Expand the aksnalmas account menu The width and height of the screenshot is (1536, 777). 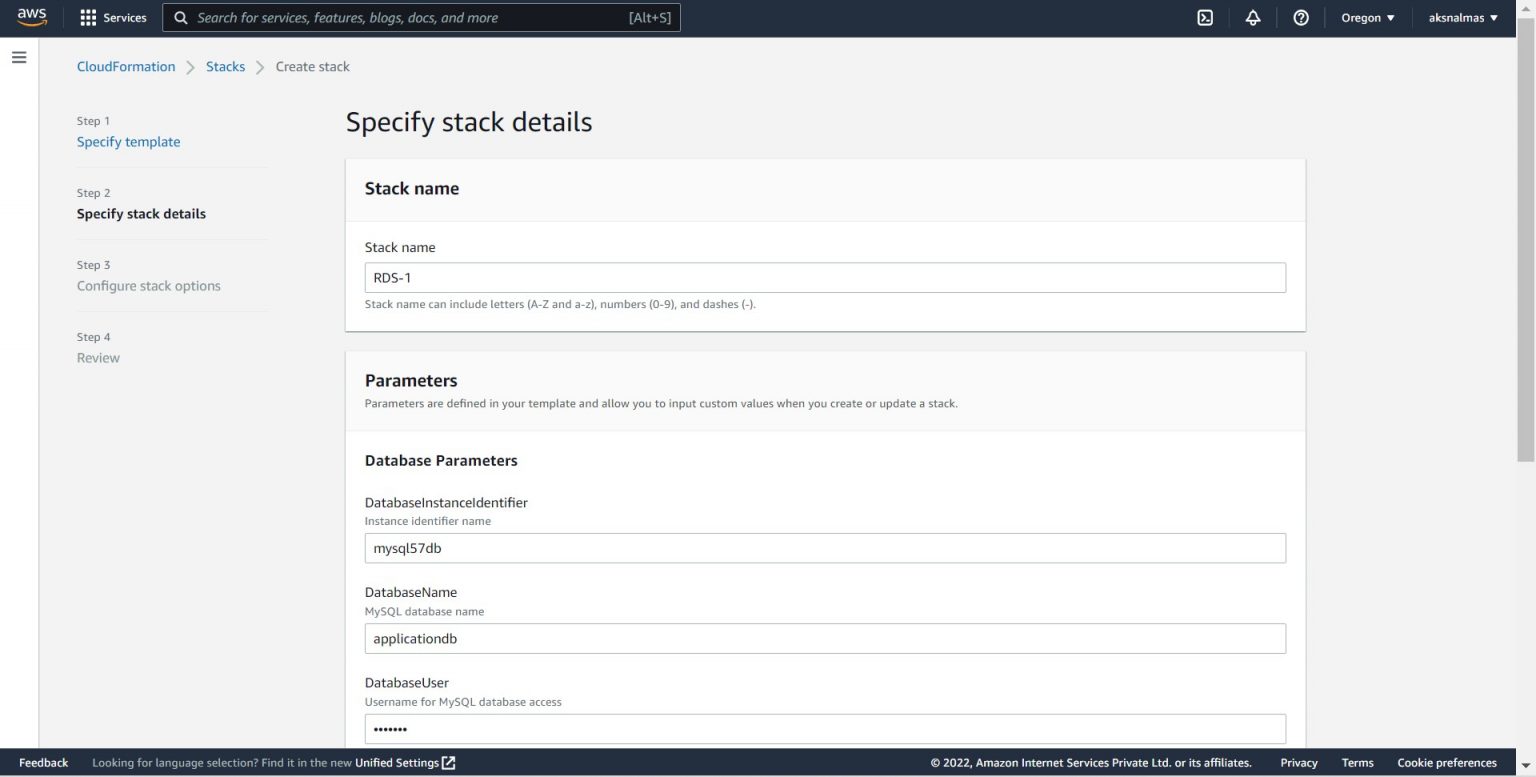point(1463,17)
